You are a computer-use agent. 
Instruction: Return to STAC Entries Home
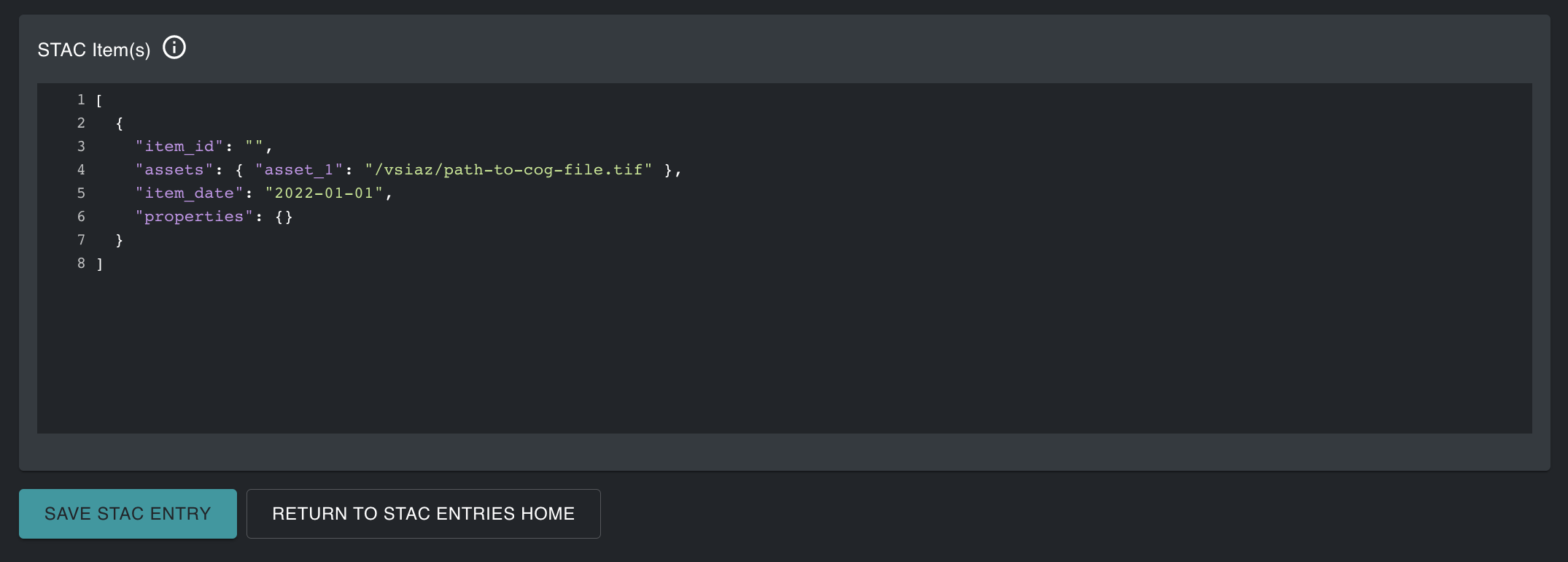pos(423,514)
